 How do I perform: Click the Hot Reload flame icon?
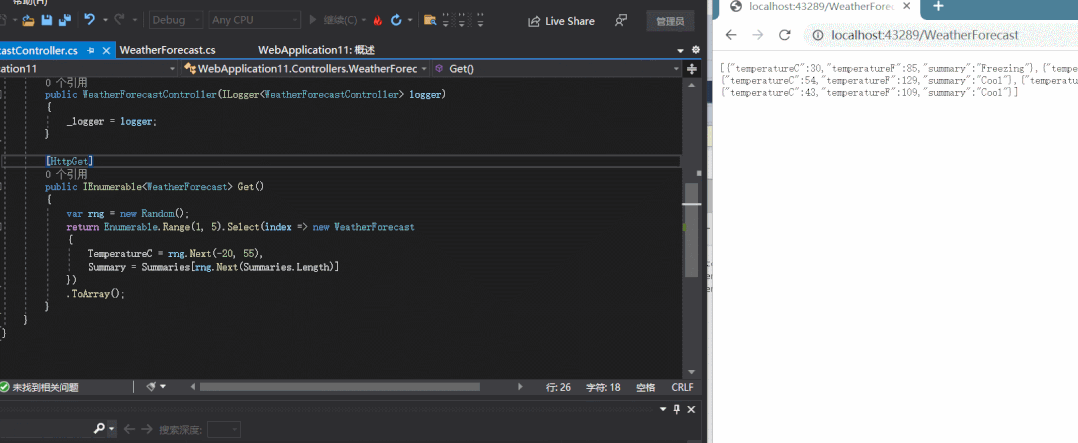click(x=377, y=21)
